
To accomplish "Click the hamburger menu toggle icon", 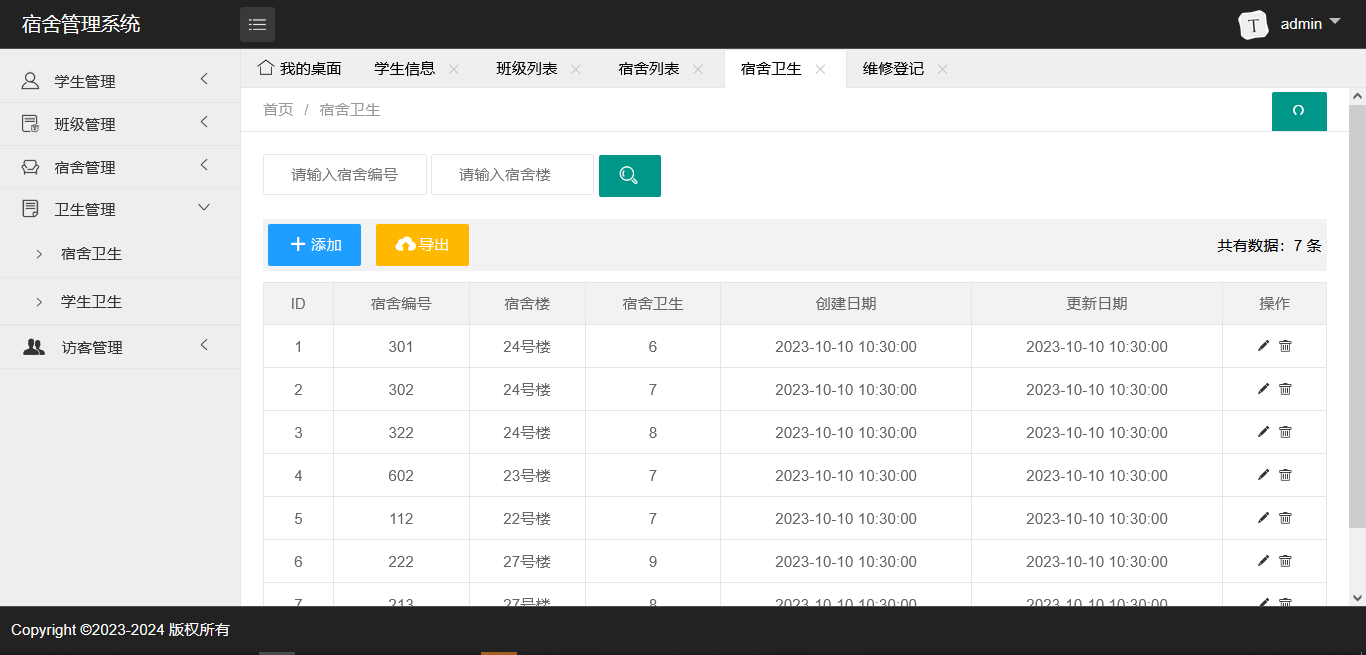I will coord(257,24).
